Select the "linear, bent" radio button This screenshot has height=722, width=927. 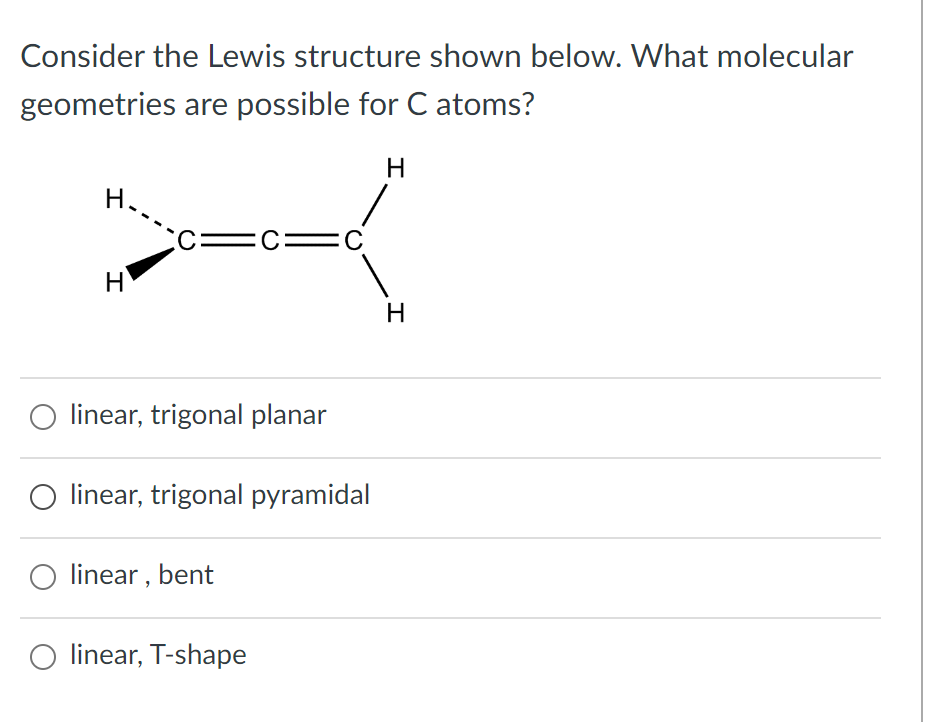point(42,576)
